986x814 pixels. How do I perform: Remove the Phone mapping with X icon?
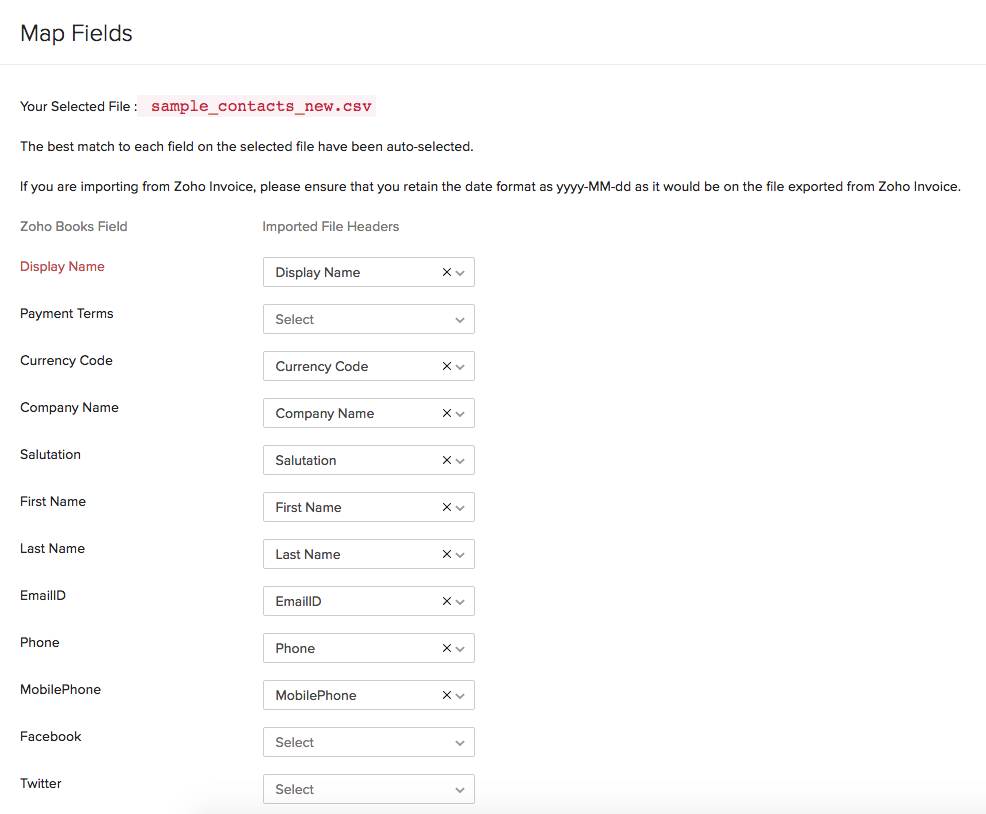[447, 648]
